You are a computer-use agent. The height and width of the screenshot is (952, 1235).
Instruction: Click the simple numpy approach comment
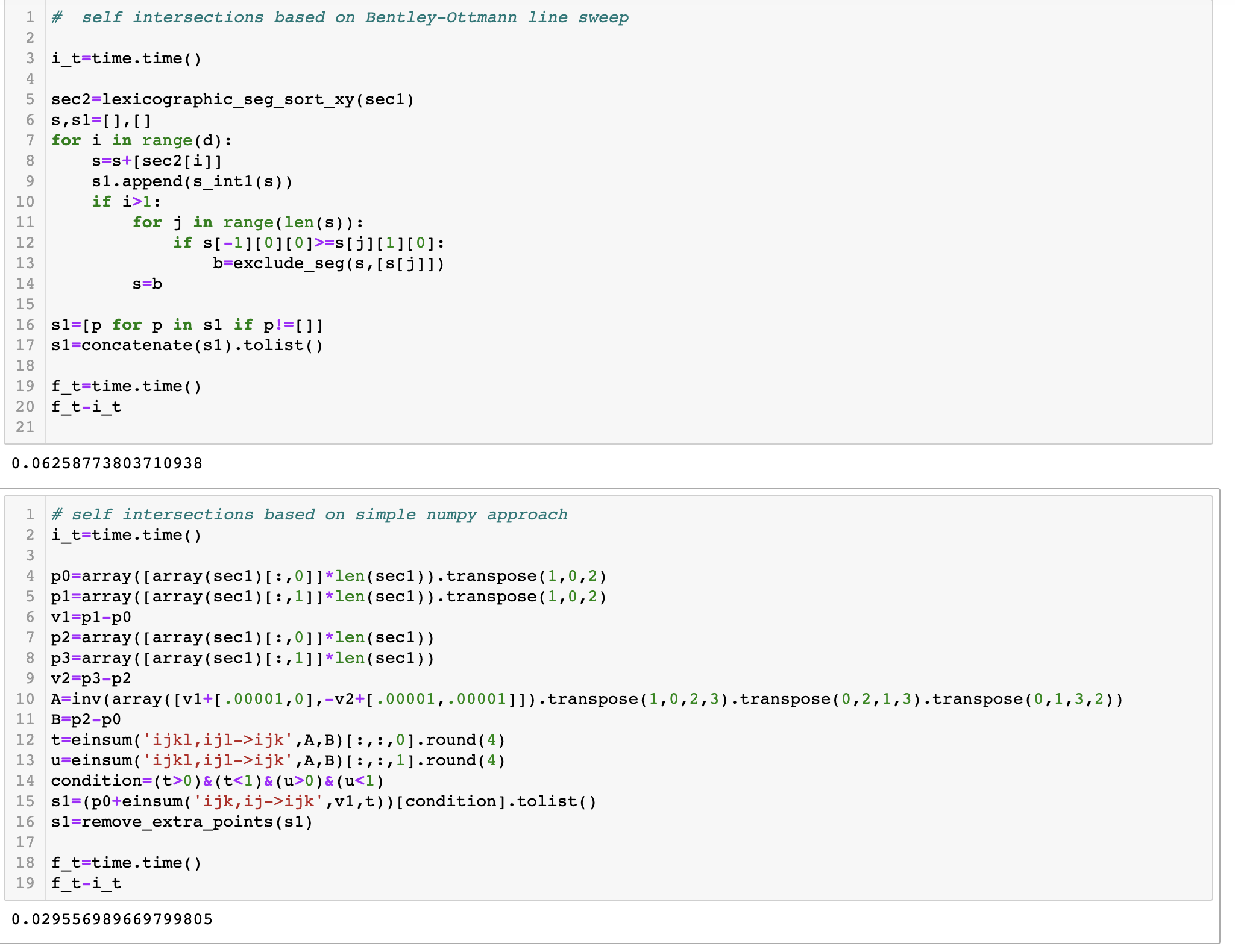(309, 515)
